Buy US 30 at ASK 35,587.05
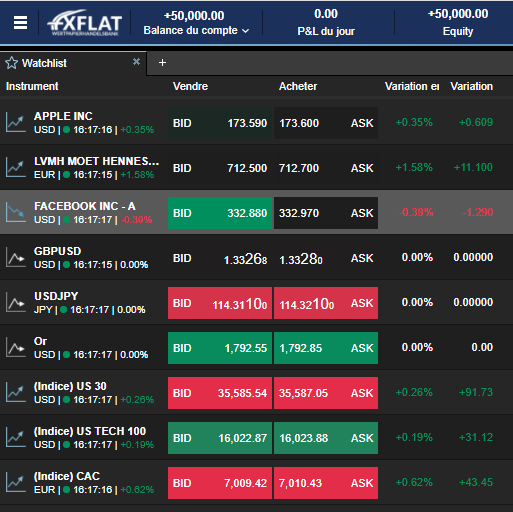Screen dimensions: 513x512 326,393
